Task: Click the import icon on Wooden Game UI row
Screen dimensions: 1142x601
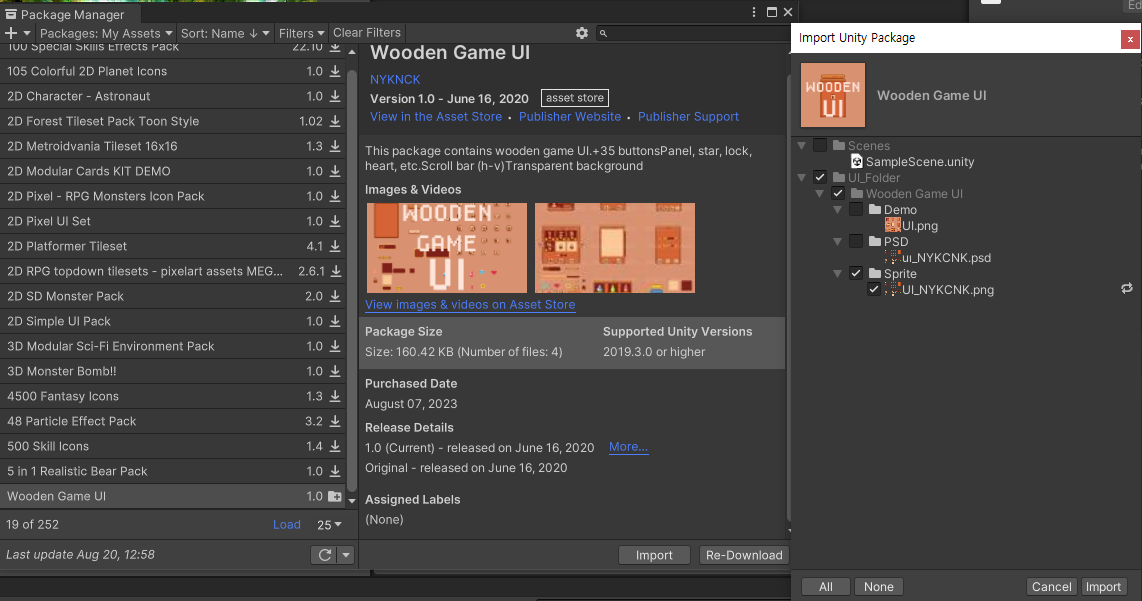Action: (335, 496)
